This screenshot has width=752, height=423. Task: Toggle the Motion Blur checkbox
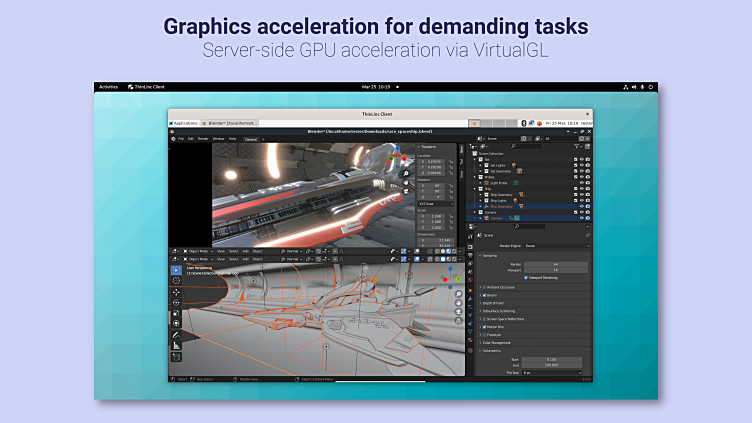click(x=484, y=326)
